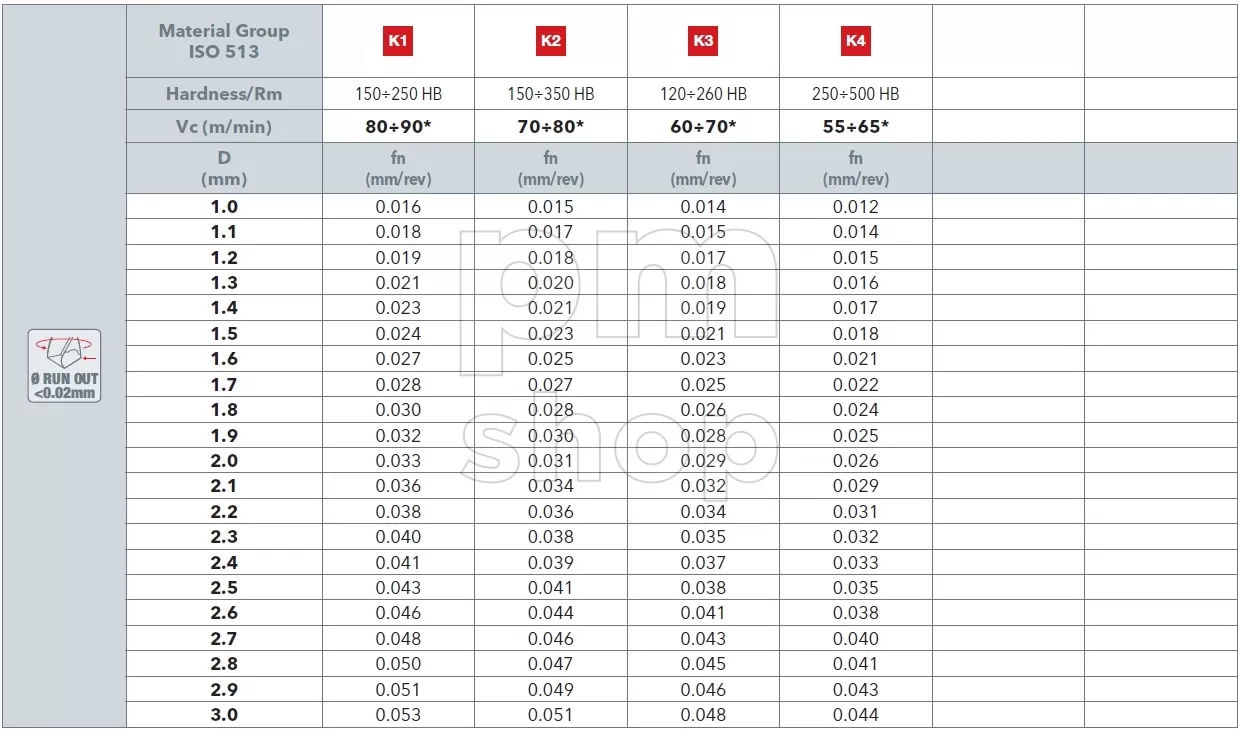Viewport: 1239px width, 730px height.
Task: Select the 80÷90* cutting speed value
Action: click(398, 127)
